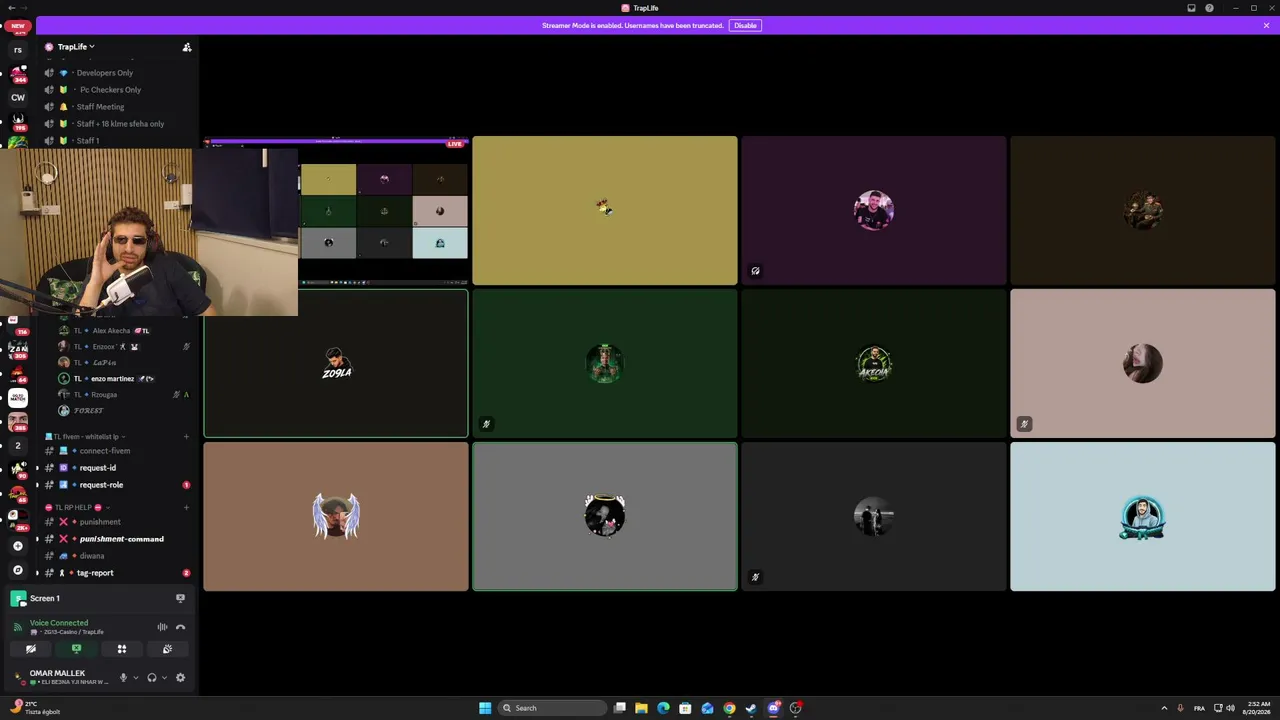The height and width of the screenshot is (720, 1280).
Task: Open the 'rs' server icon
Action: [17, 50]
